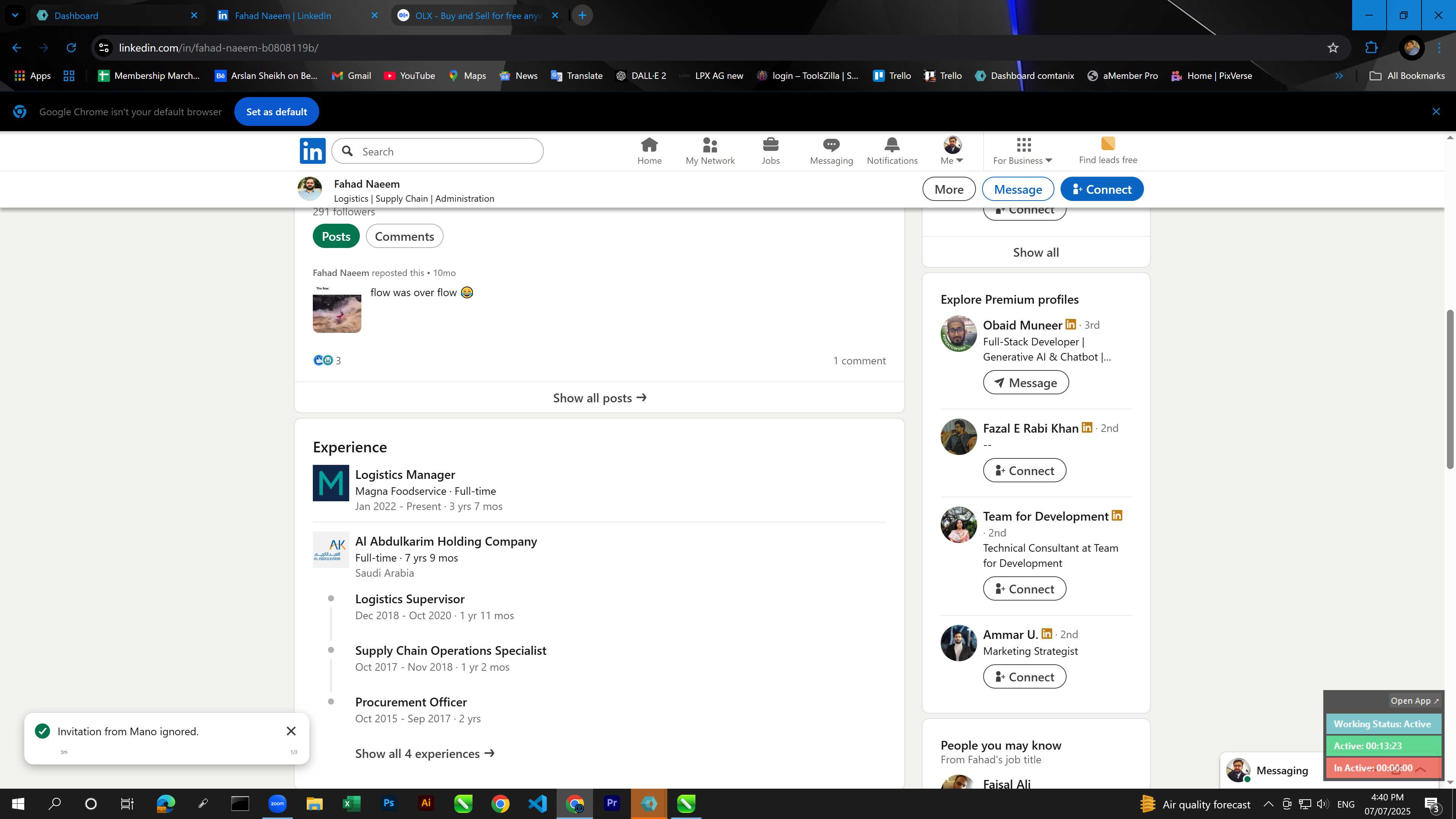Click Show all in sidebar card
Image resolution: width=1456 pixels, height=819 pixels.
tap(1036, 252)
